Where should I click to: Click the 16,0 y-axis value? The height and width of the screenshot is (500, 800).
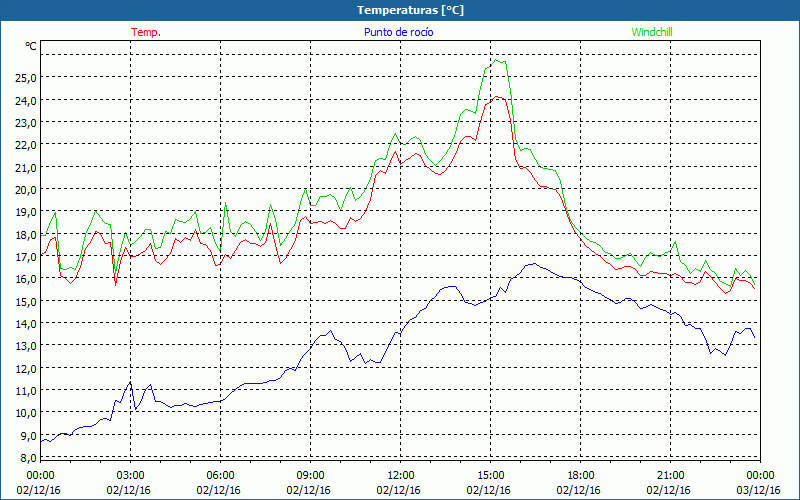pyautogui.click(x=26, y=279)
